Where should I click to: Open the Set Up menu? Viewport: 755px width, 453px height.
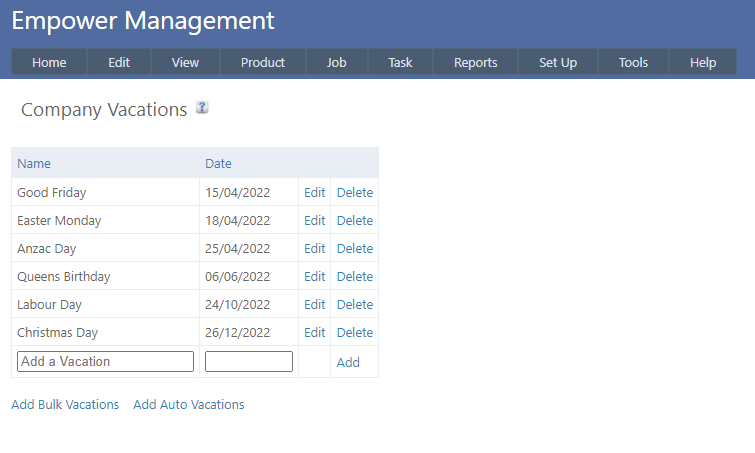point(558,62)
